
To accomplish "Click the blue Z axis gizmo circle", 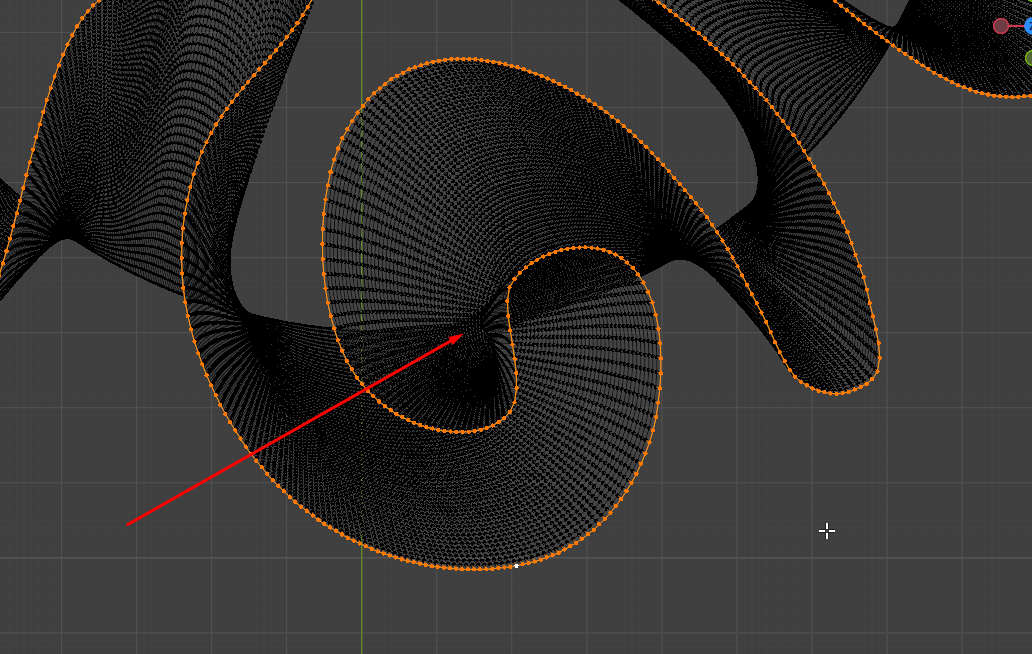I will click(x=1029, y=26).
